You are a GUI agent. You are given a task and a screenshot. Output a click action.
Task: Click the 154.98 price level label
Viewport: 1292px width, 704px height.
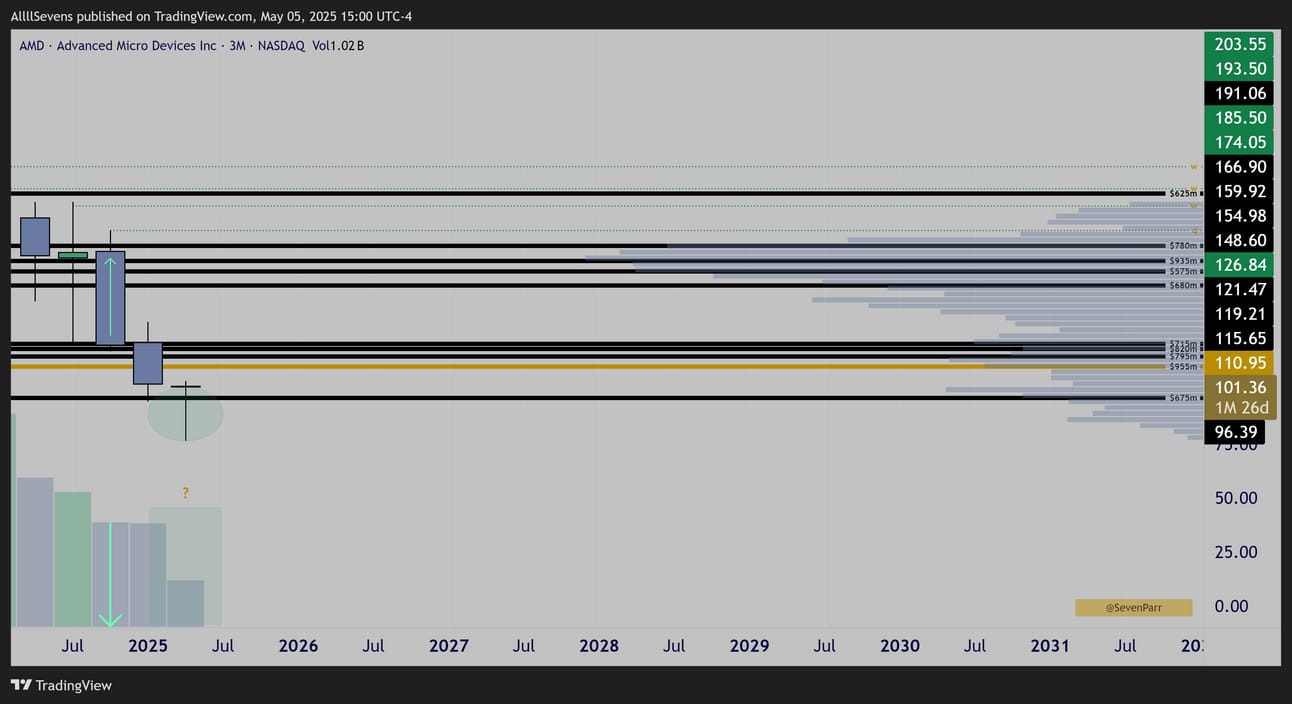pyautogui.click(x=1240, y=216)
